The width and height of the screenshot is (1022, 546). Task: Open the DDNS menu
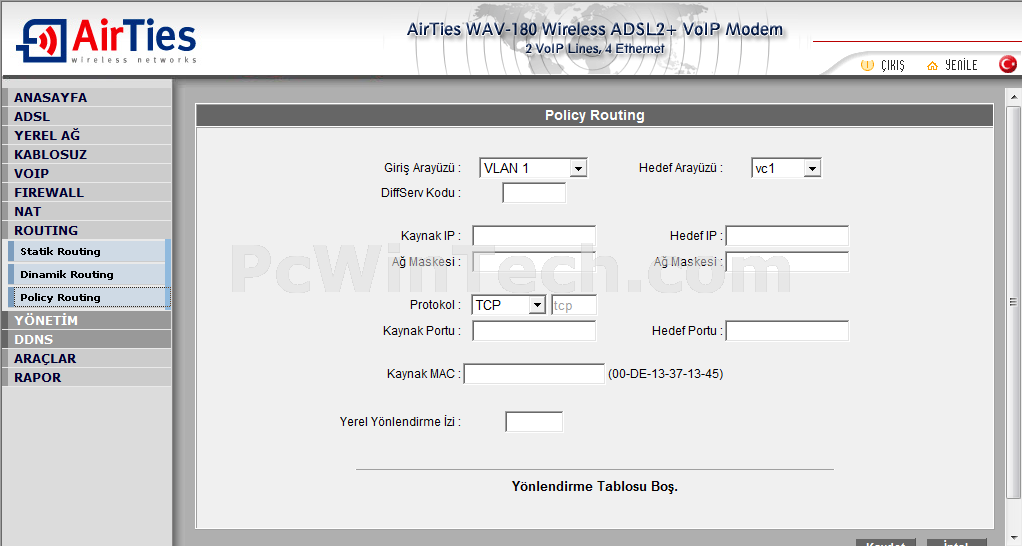[x=87, y=339]
